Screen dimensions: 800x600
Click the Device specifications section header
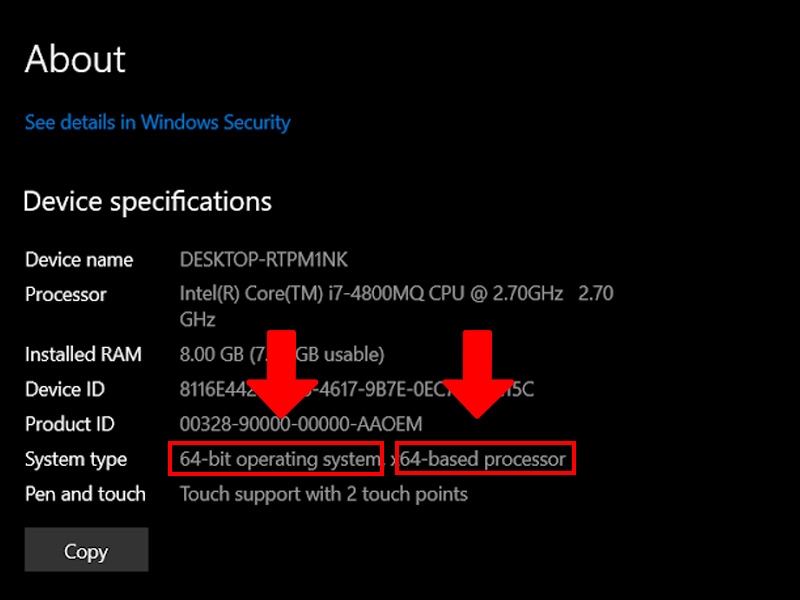pyautogui.click(x=146, y=201)
